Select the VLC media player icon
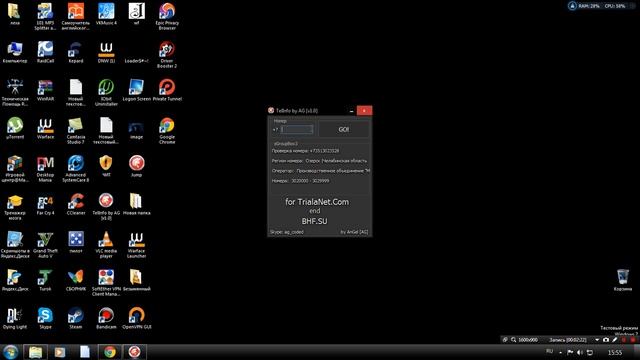 (x=106, y=244)
